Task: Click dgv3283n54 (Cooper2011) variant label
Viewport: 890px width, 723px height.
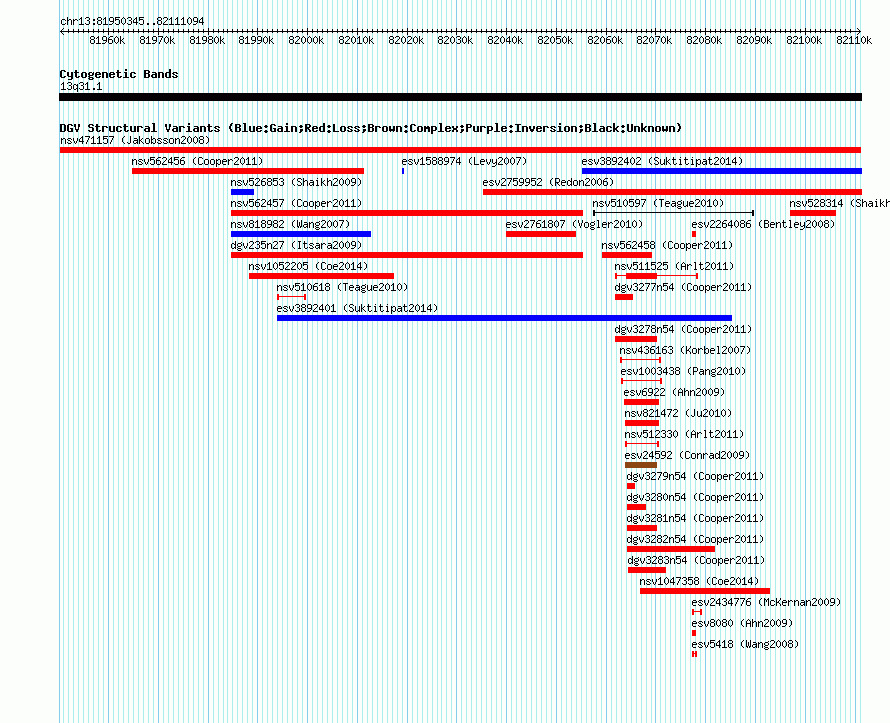Action: pyautogui.click(x=696, y=560)
